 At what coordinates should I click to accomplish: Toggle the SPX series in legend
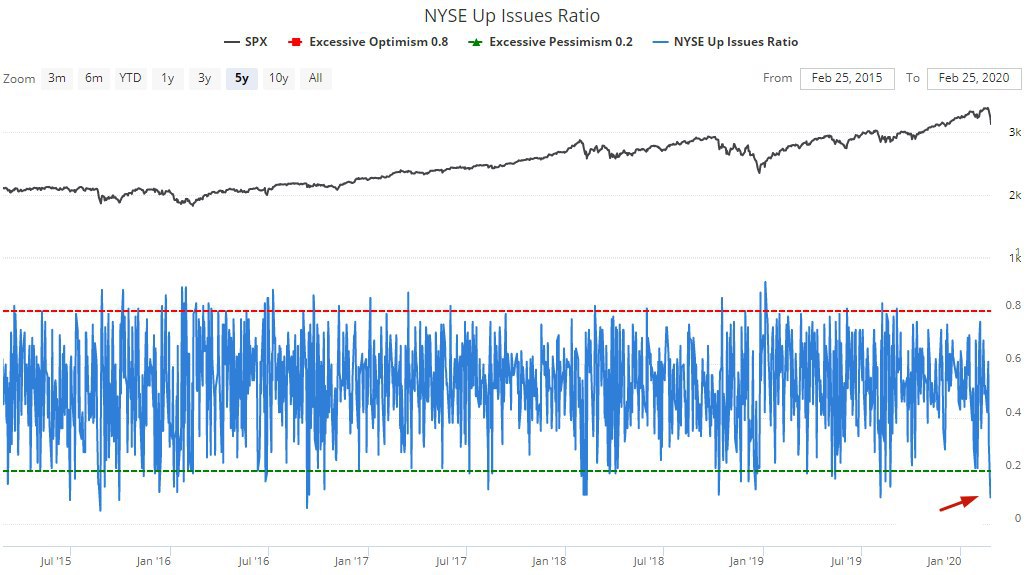pos(246,41)
